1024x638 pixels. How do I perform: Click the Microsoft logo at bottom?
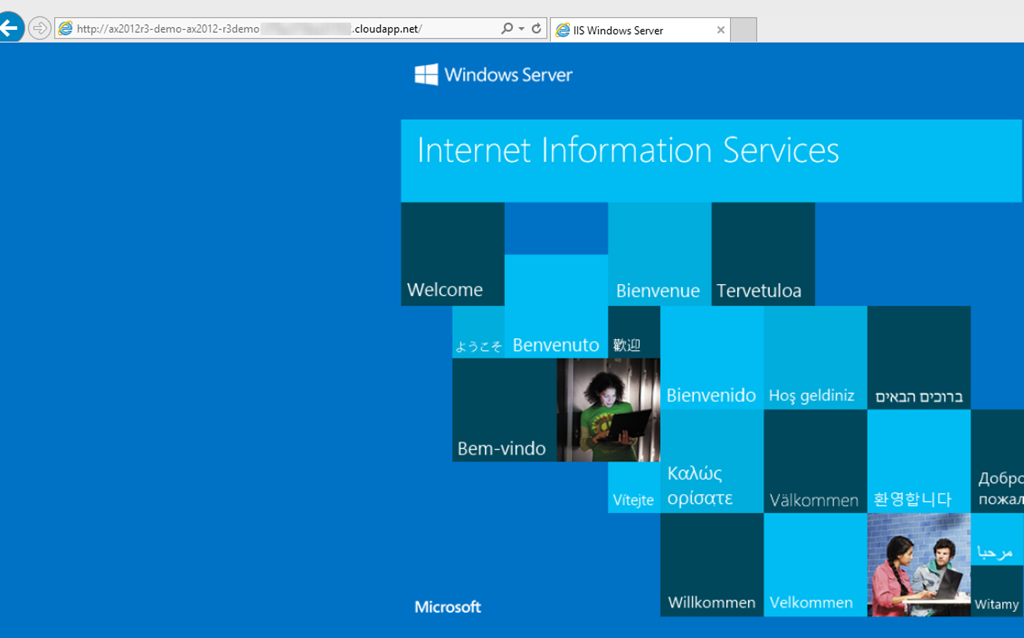click(447, 606)
